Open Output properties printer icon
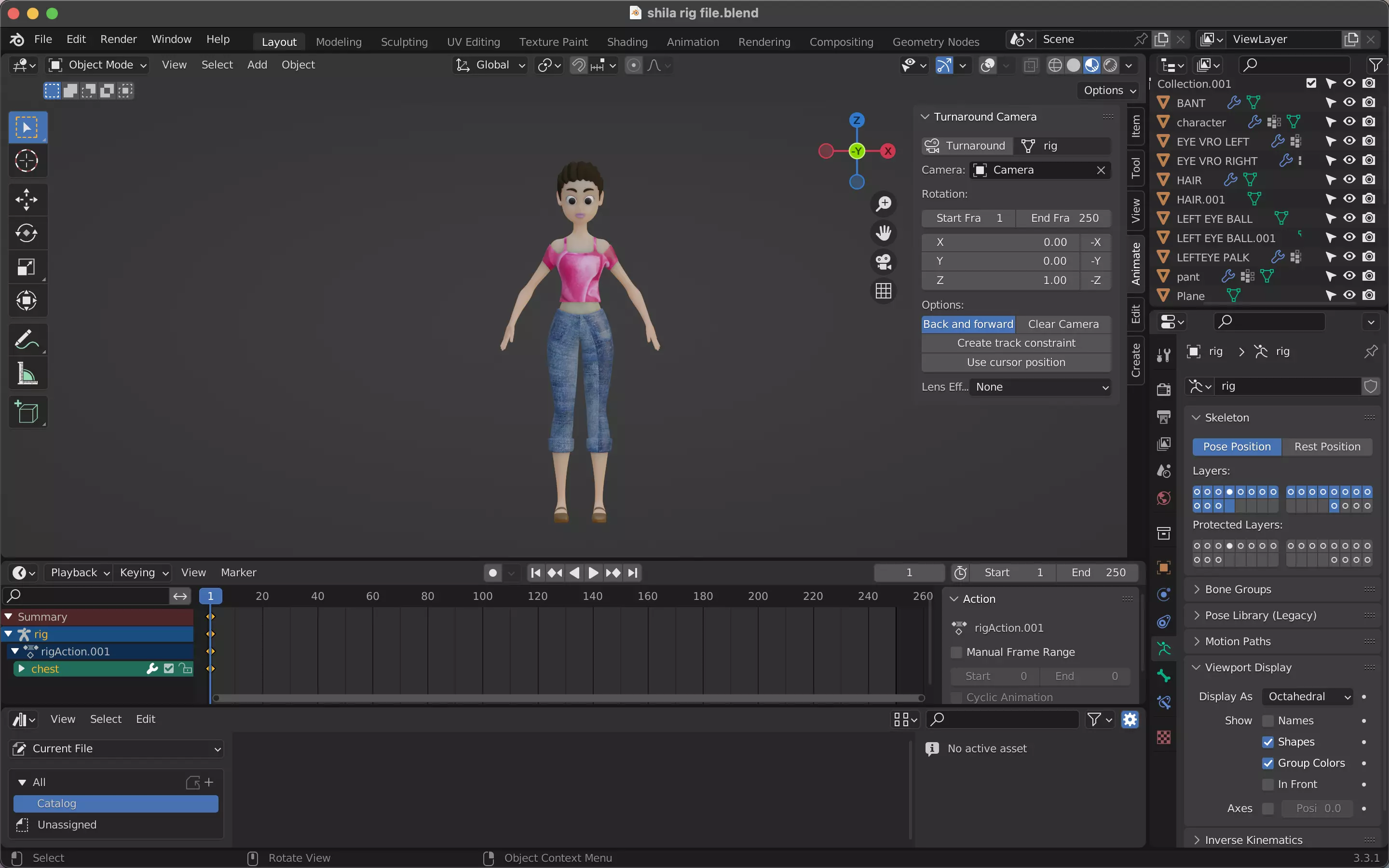This screenshot has width=1389, height=868. click(x=1163, y=417)
